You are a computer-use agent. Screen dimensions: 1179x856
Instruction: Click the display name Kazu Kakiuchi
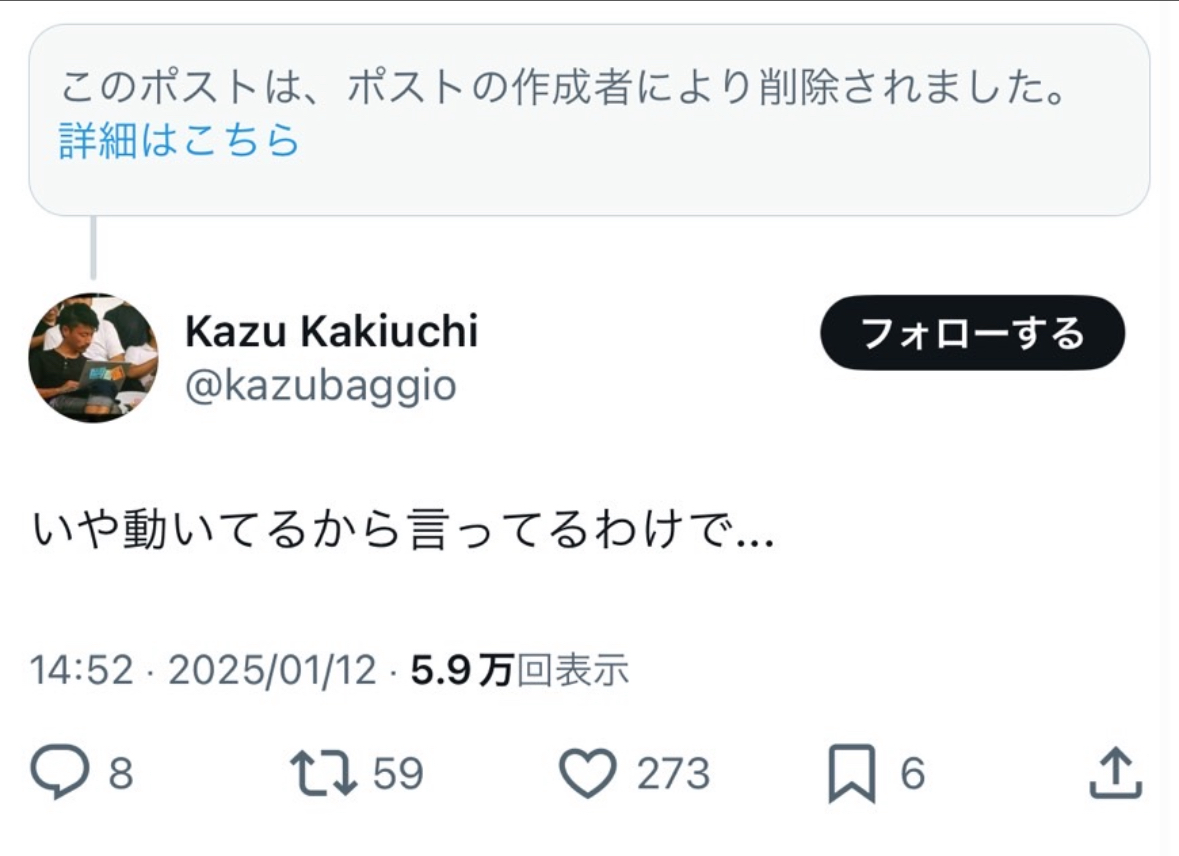point(331,332)
